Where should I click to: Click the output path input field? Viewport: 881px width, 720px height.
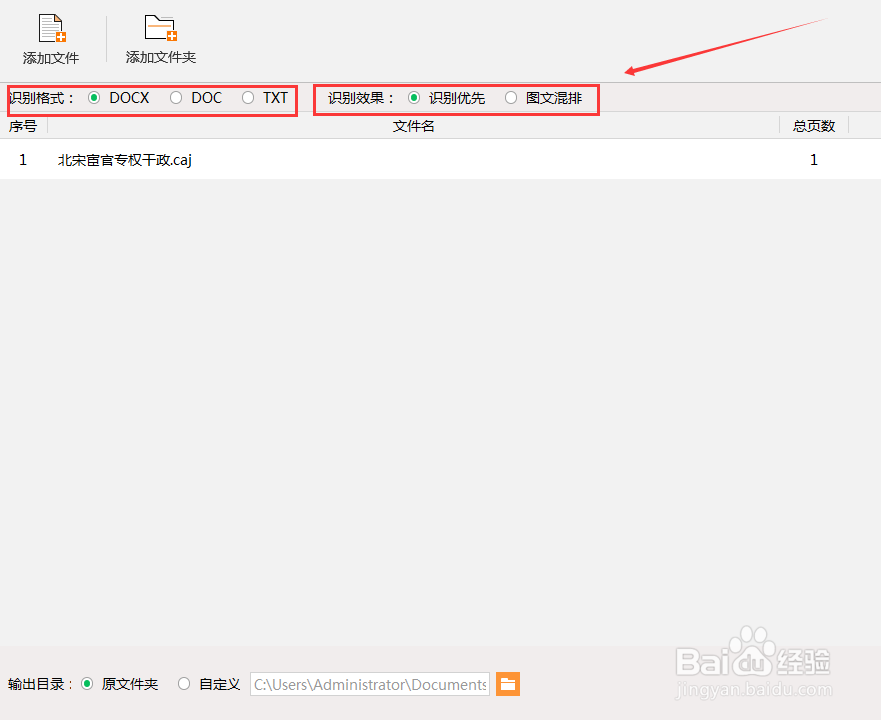tap(368, 684)
